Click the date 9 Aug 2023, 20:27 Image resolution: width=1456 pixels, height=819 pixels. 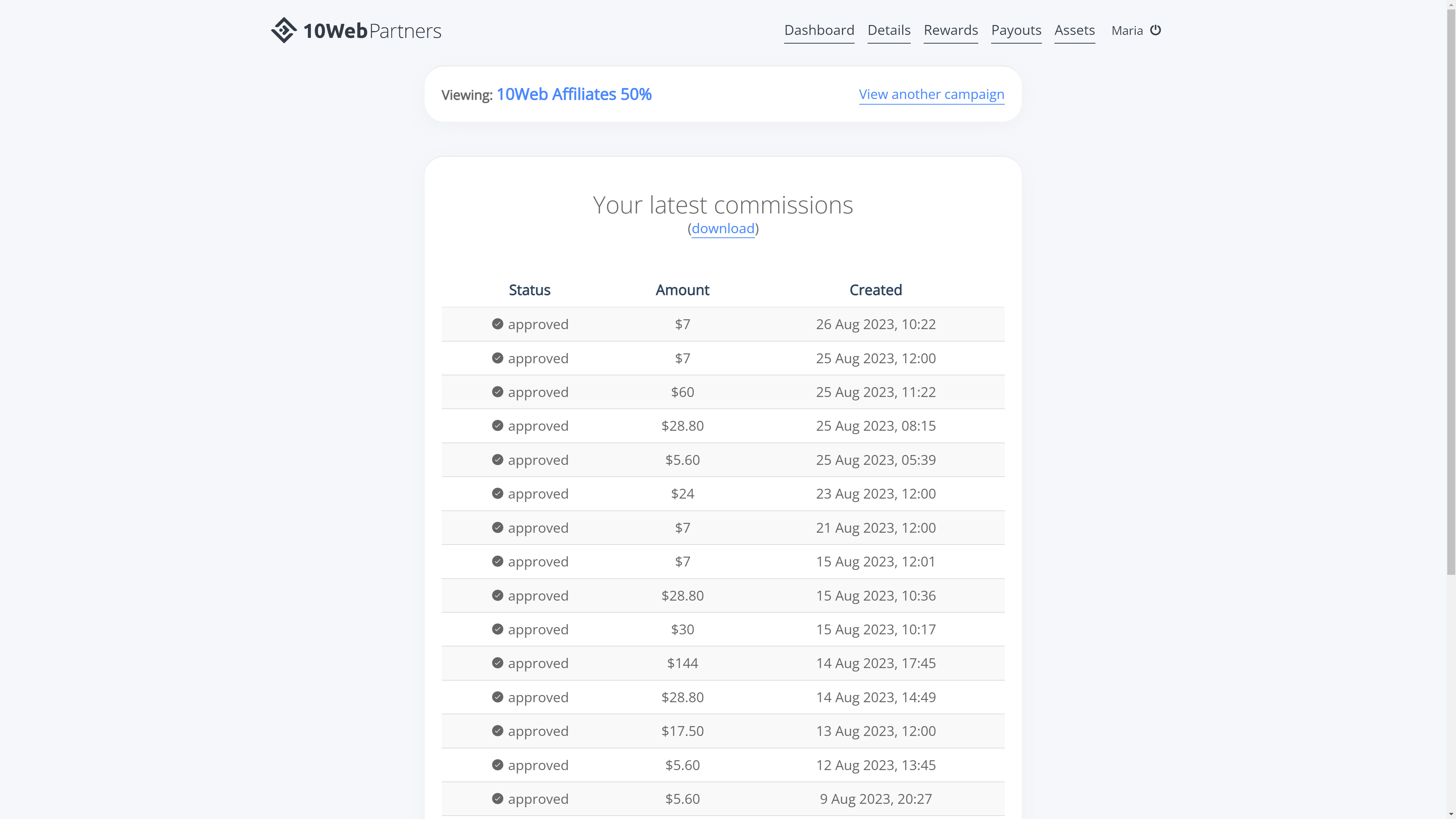coord(875,799)
